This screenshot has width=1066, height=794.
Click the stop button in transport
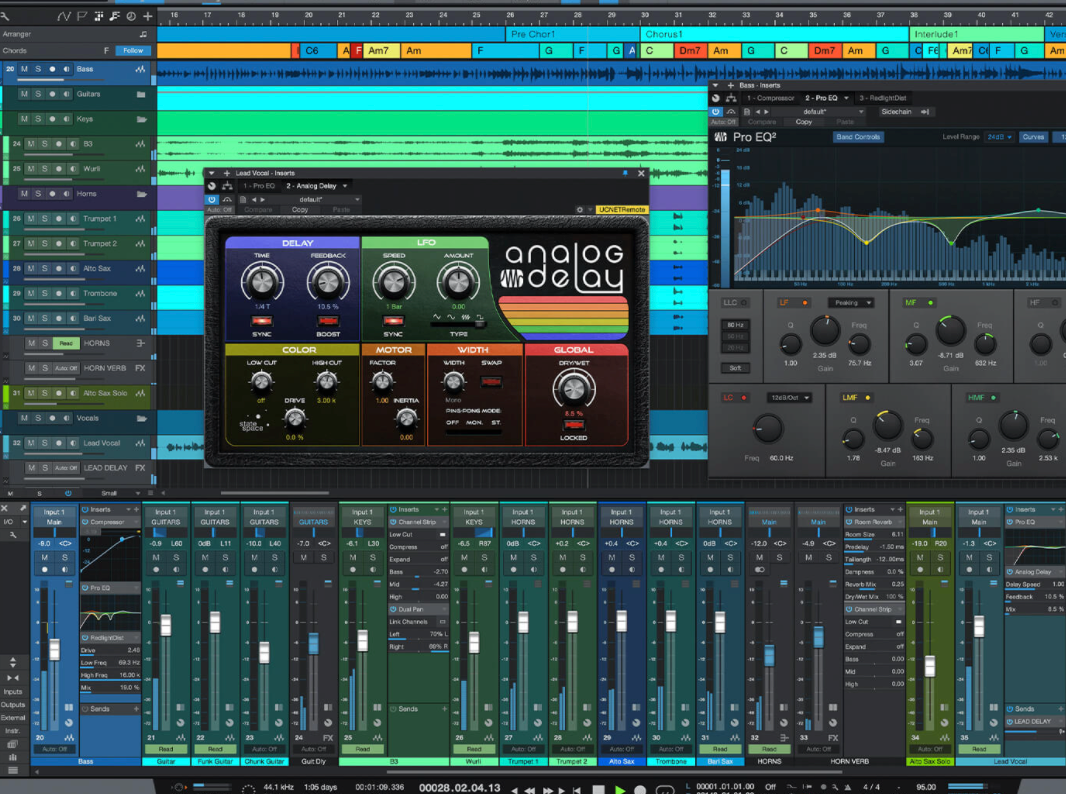pos(598,789)
